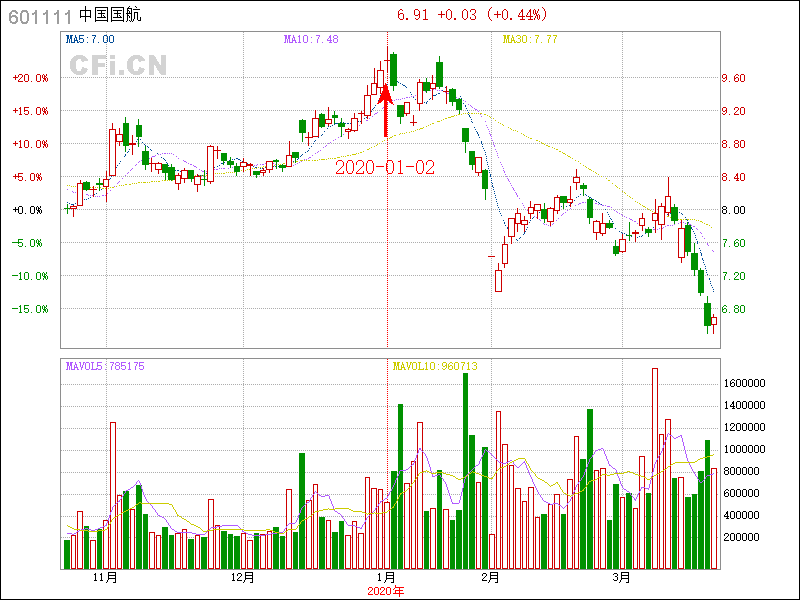Viewport: 800px width, 600px height.
Task: Click the 1000000 volume axis label
Action: (x=745, y=449)
